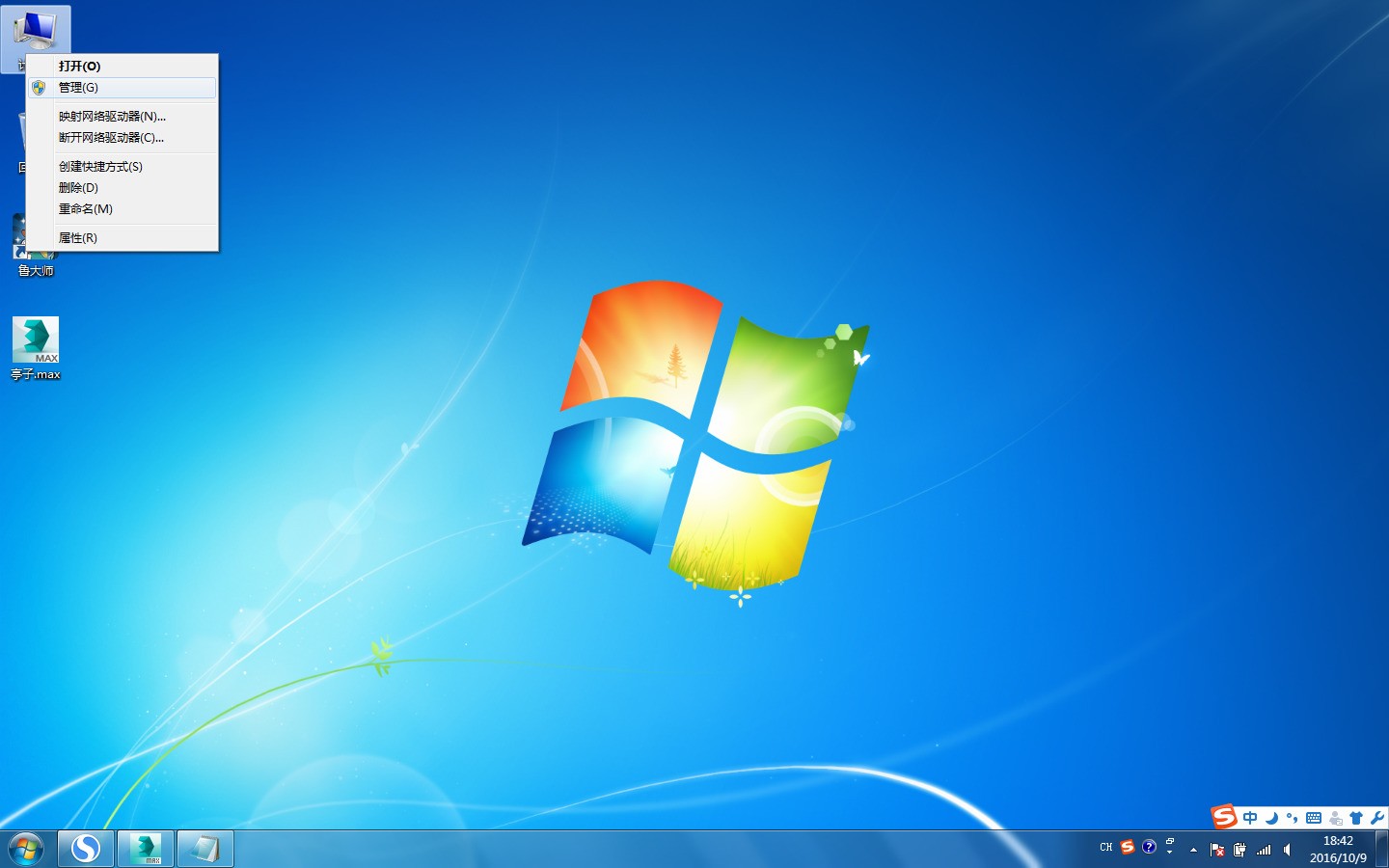The height and width of the screenshot is (868, 1389).
Task: Choose 重命名(M) menu item
Action: 122,209
